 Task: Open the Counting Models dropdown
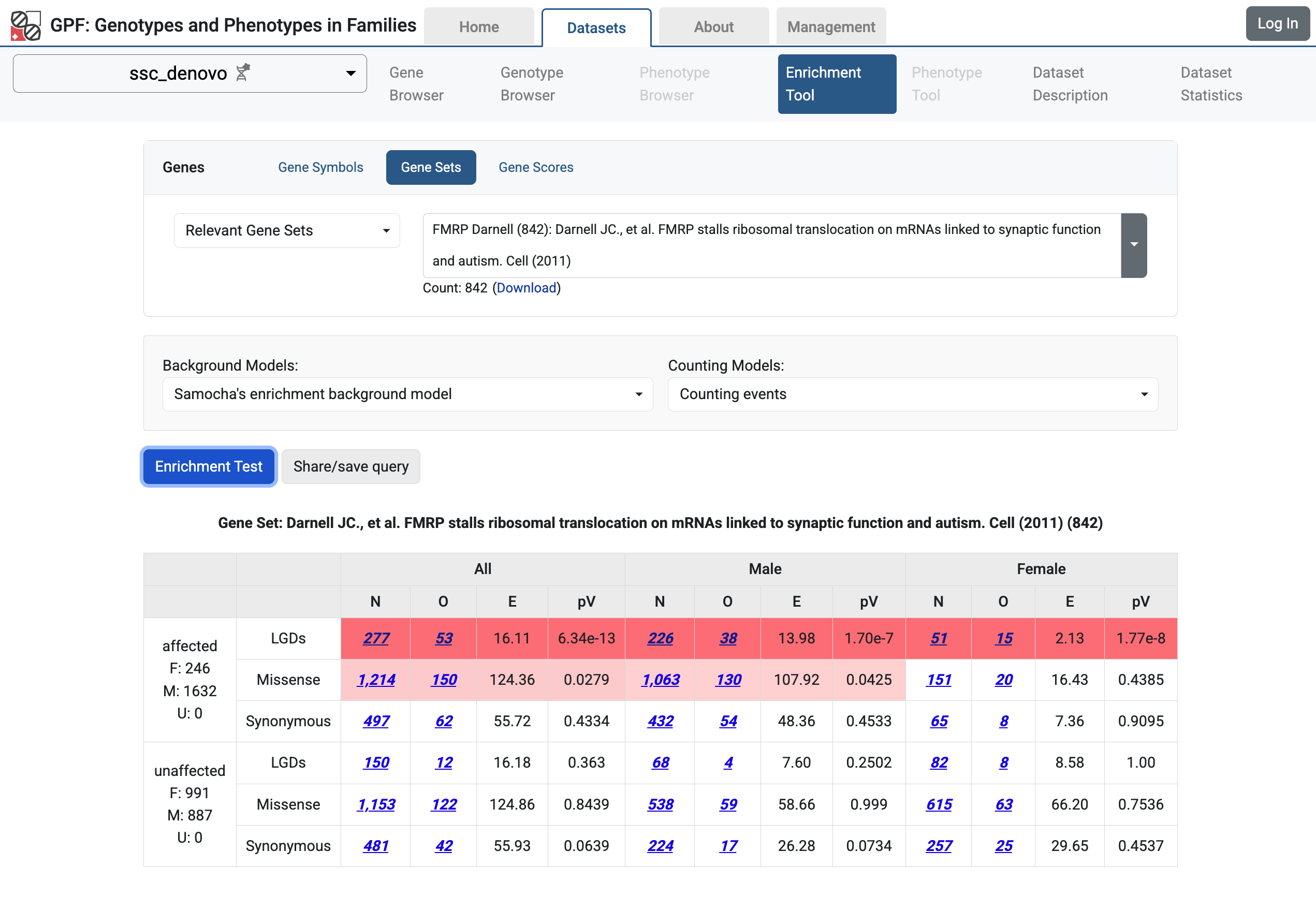pos(912,394)
